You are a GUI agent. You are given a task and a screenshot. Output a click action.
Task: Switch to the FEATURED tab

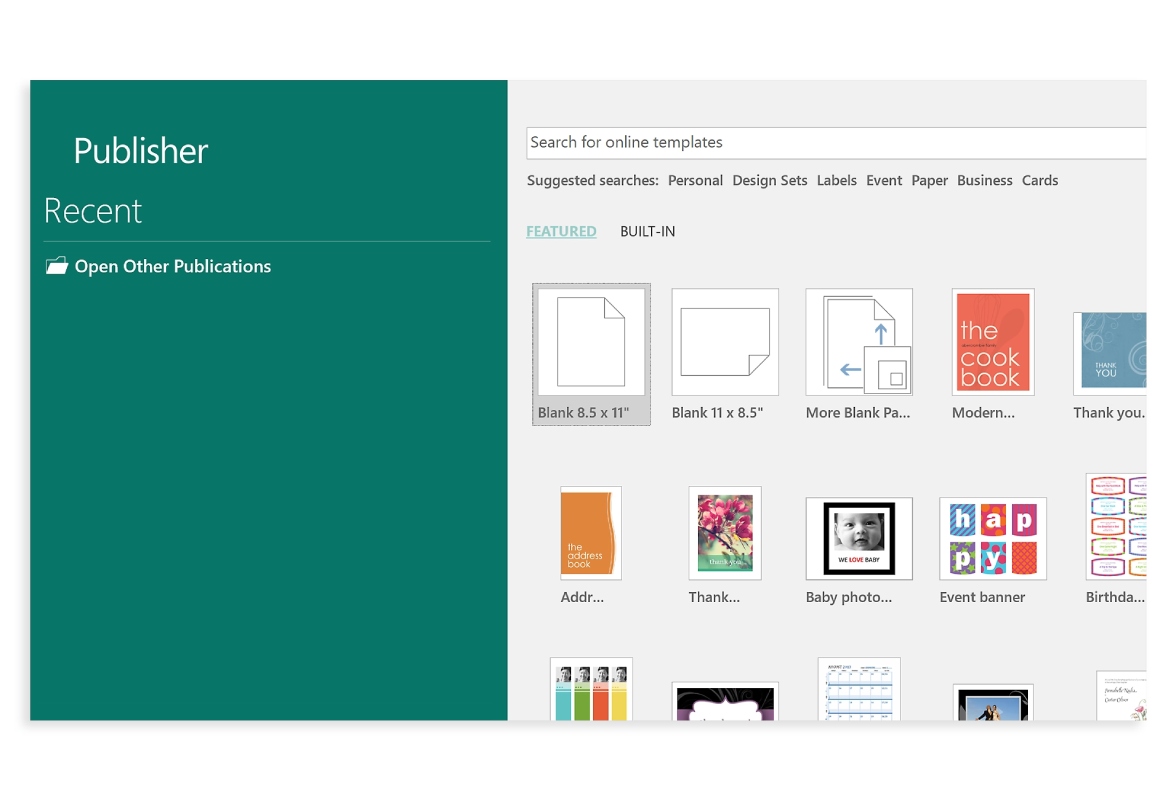[x=561, y=232]
